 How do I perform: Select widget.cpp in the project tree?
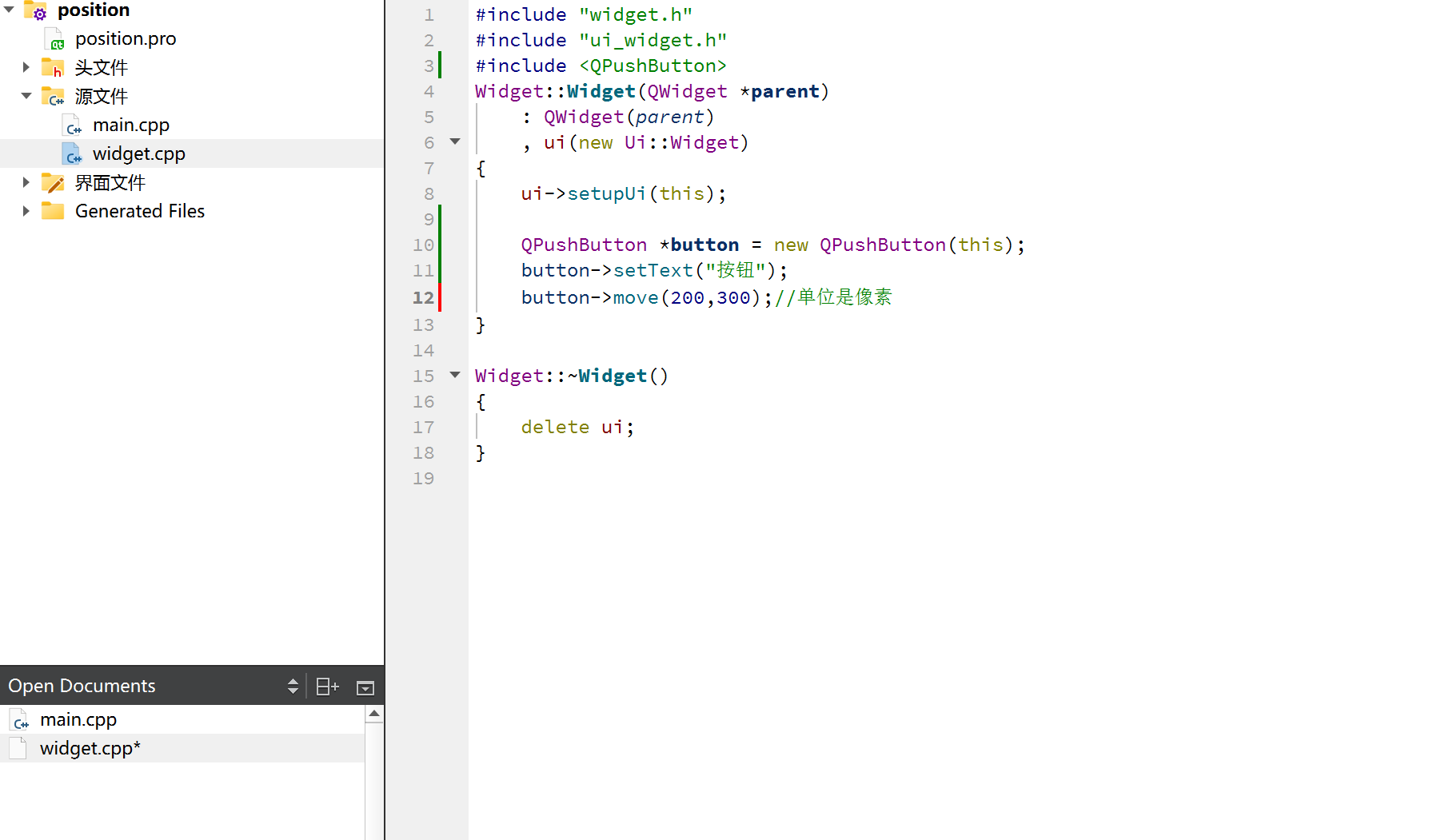(x=139, y=153)
